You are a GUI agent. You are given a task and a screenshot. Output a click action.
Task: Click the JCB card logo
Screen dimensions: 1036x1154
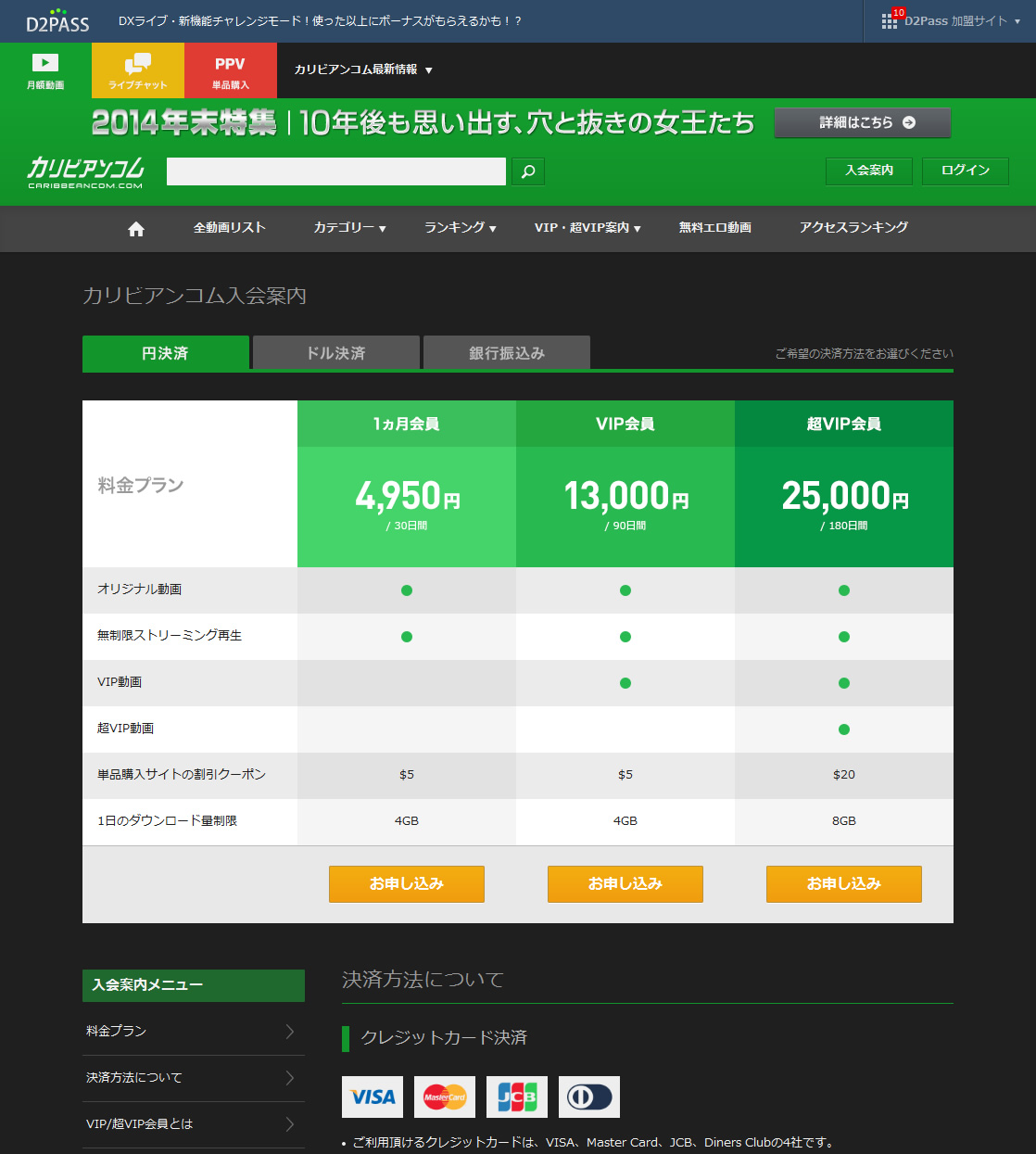click(517, 1097)
